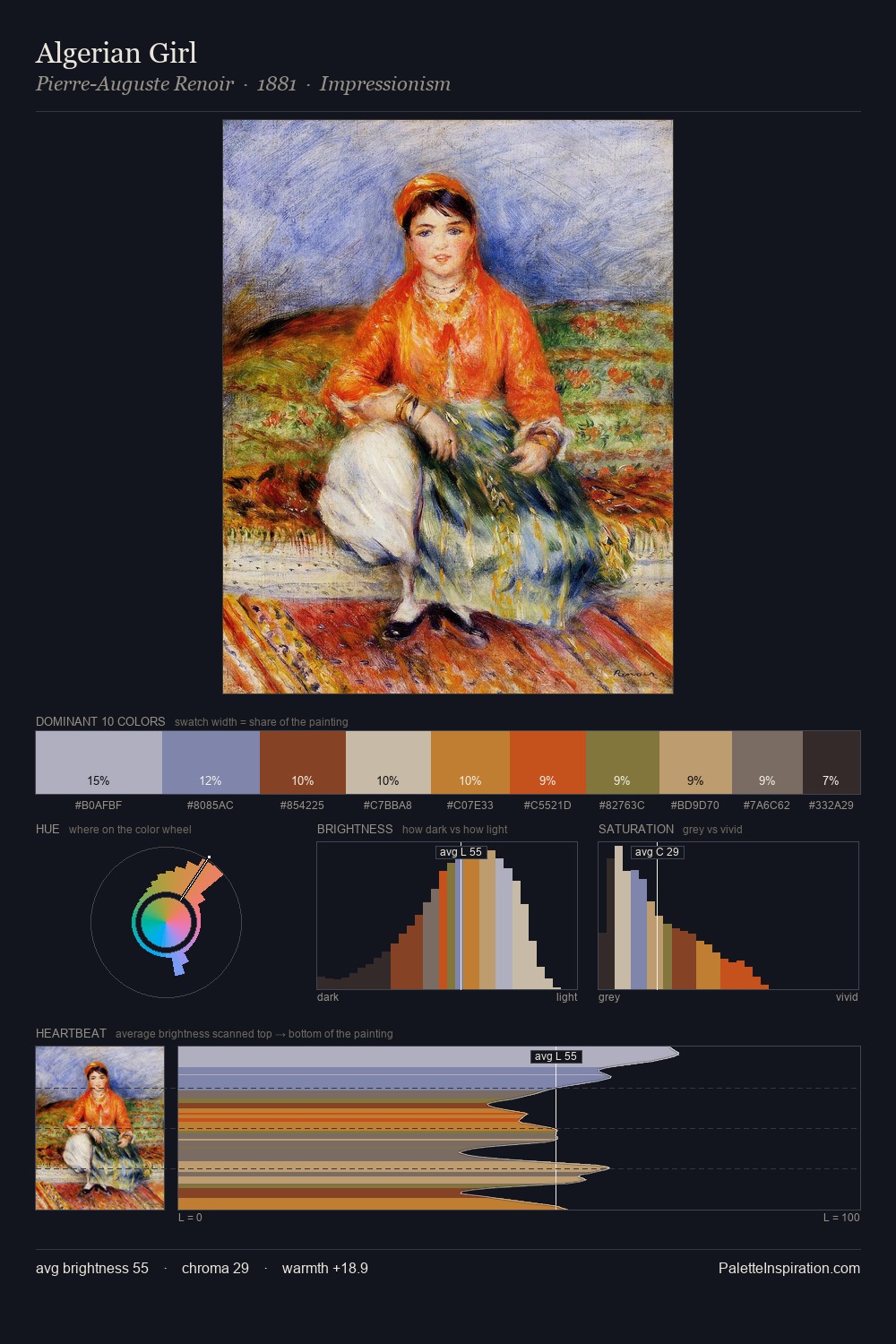Image resolution: width=896 pixels, height=1344 pixels.
Task: Click the hex label #C07E33
Action: point(470,806)
